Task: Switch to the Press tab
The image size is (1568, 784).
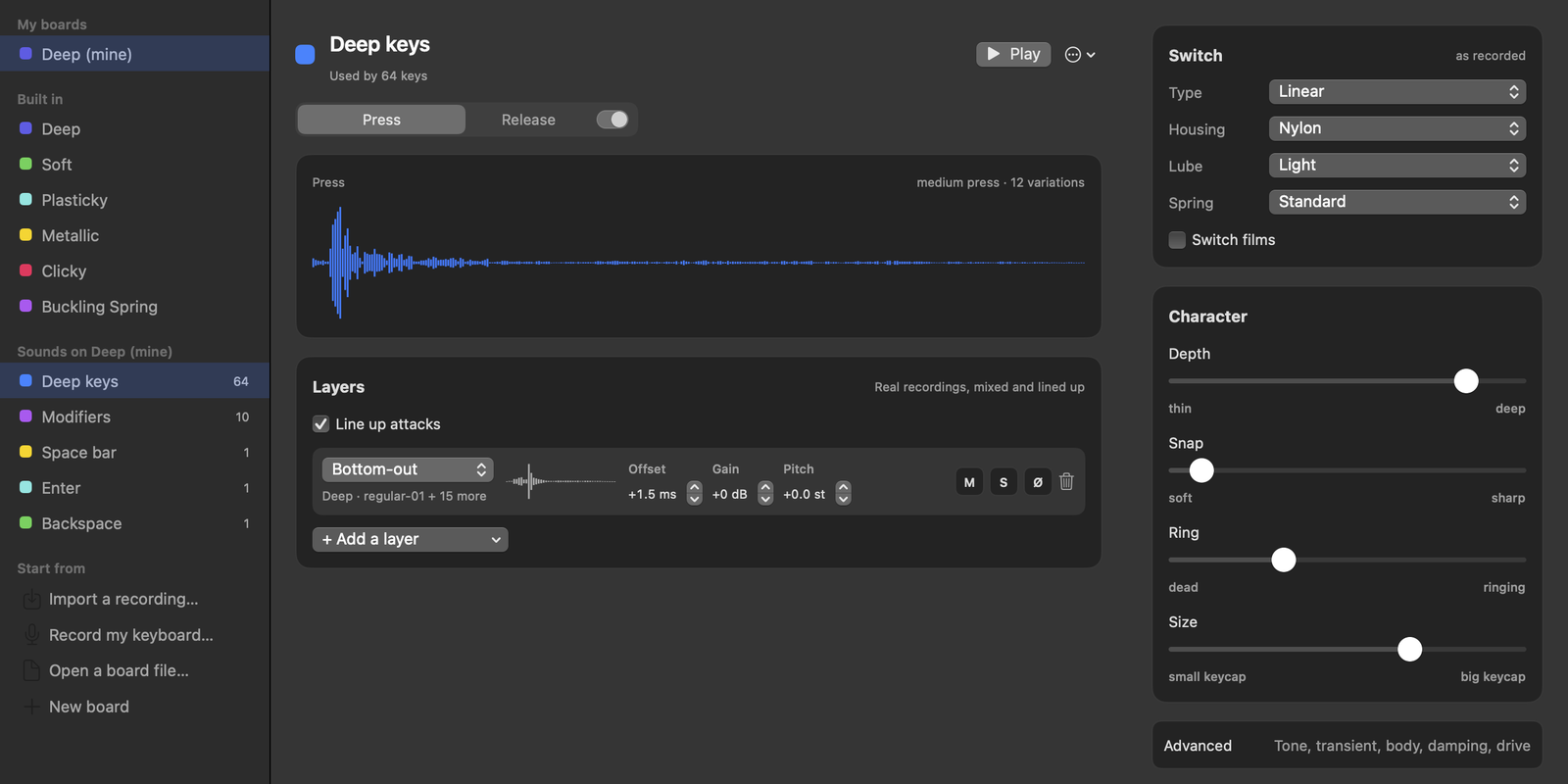Action: coord(381,120)
